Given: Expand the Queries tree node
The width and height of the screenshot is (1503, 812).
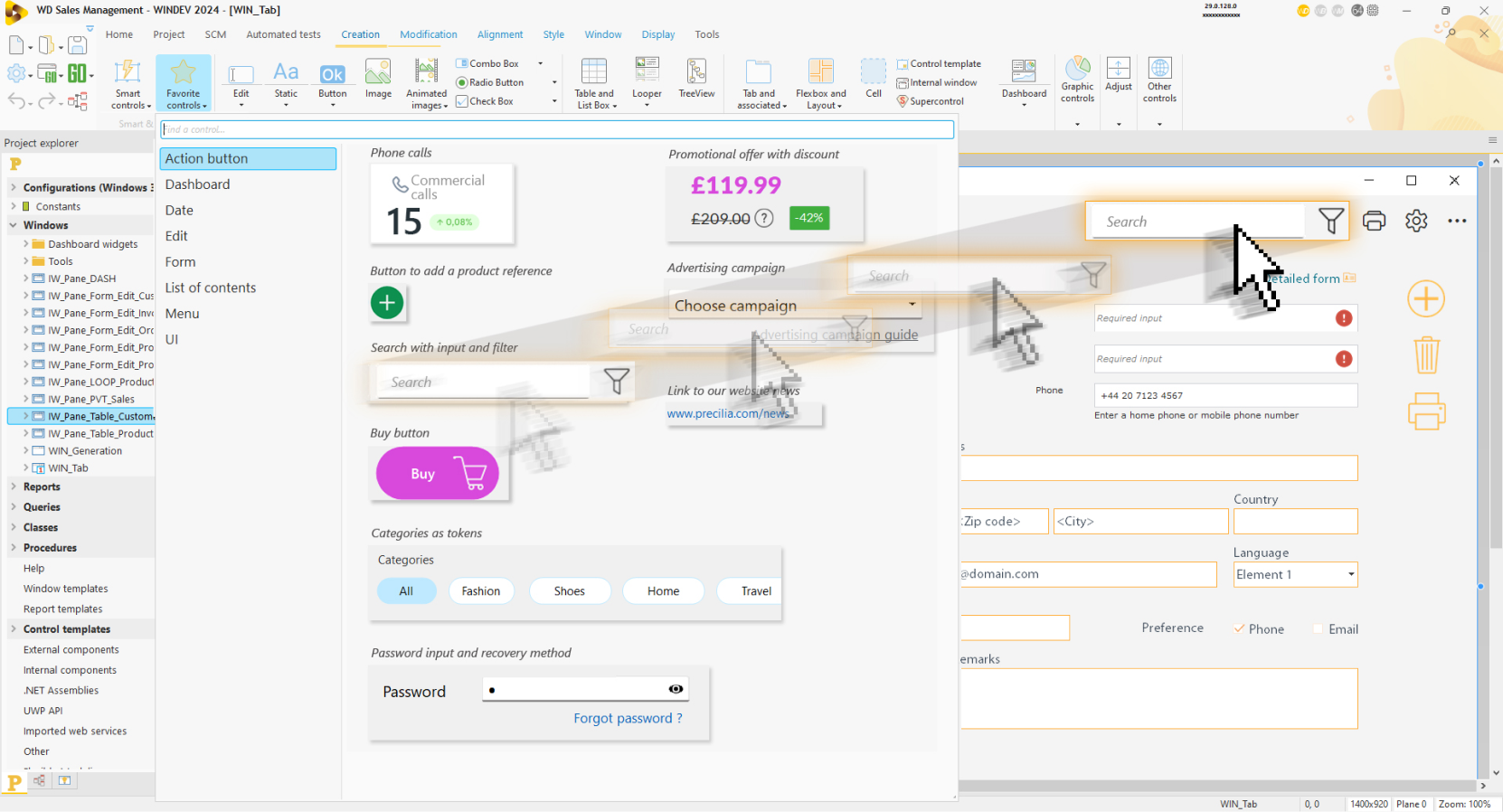Looking at the screenshot, I should 14,507.
